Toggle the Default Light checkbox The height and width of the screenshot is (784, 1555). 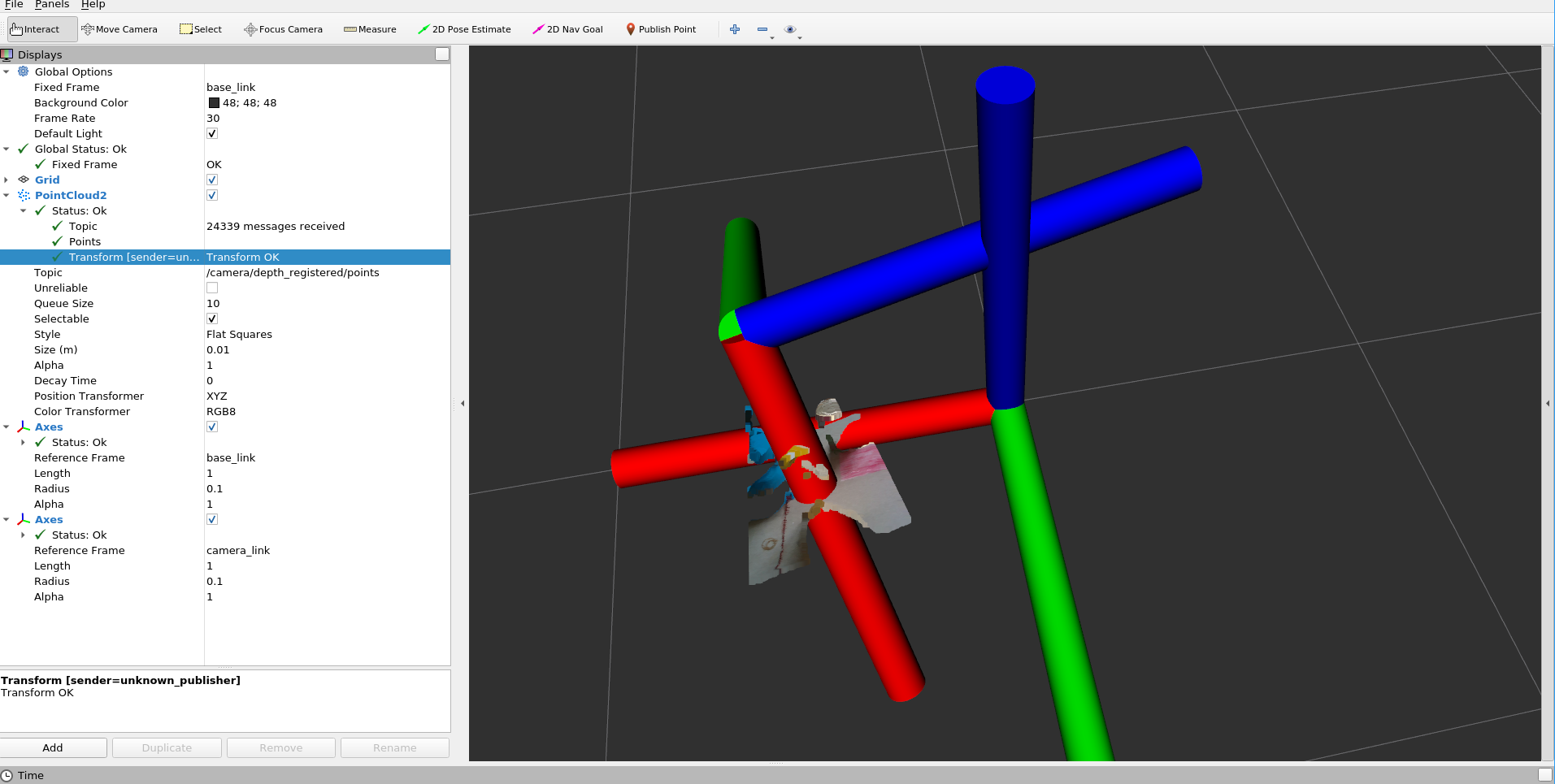click(212, 133)
